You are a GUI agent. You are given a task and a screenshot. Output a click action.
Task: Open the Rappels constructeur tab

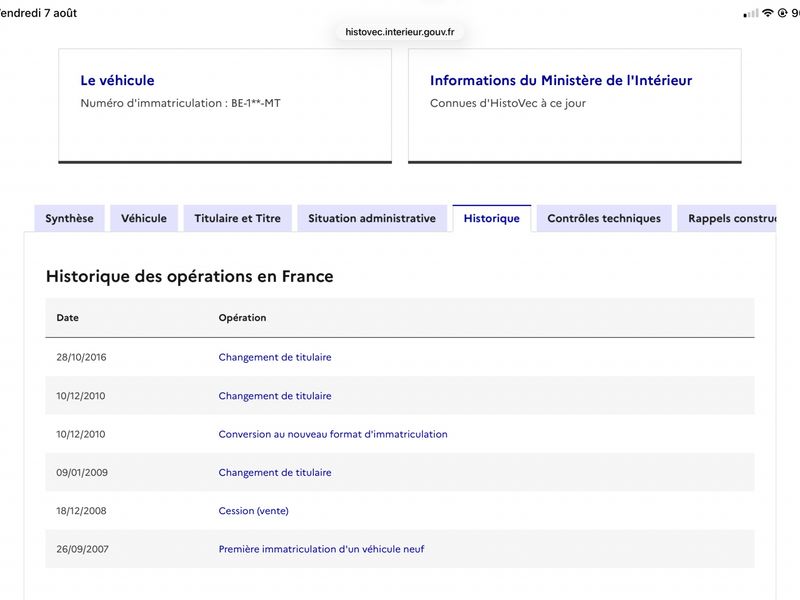point(727,218)
